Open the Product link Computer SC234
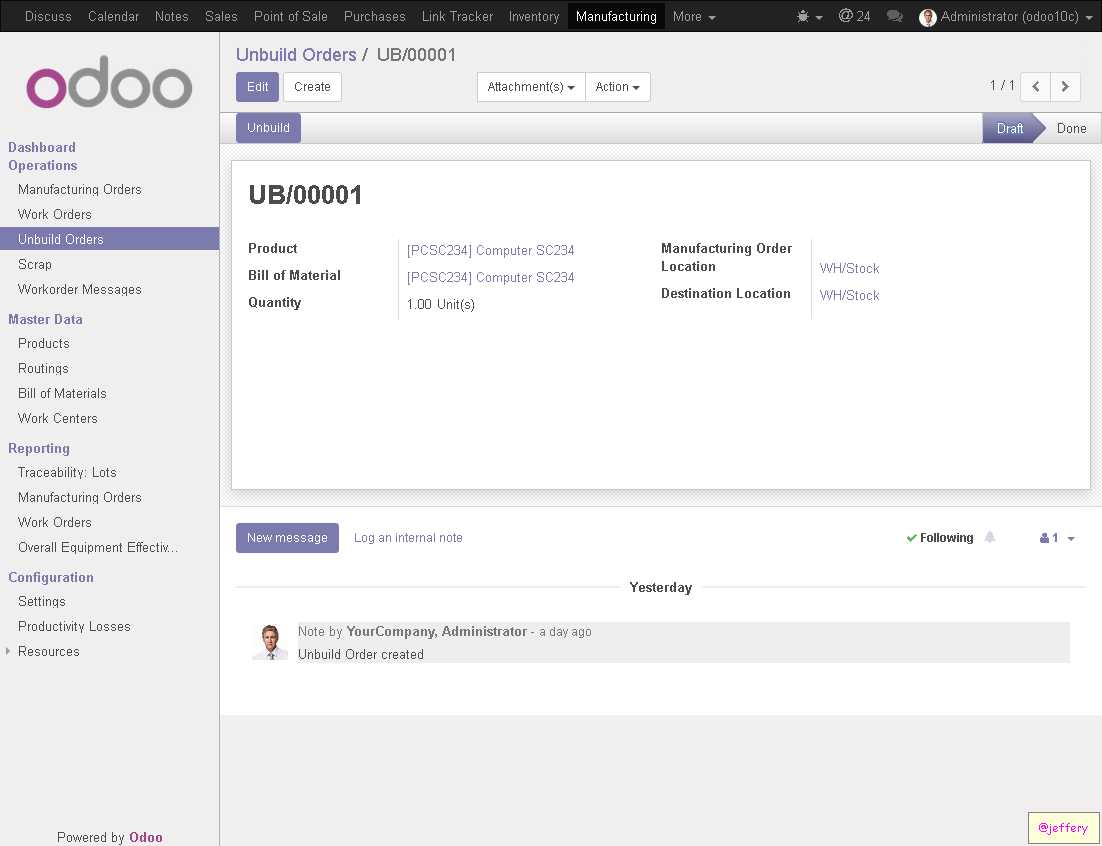1102x846 pixels. click(x=491, y=250)
